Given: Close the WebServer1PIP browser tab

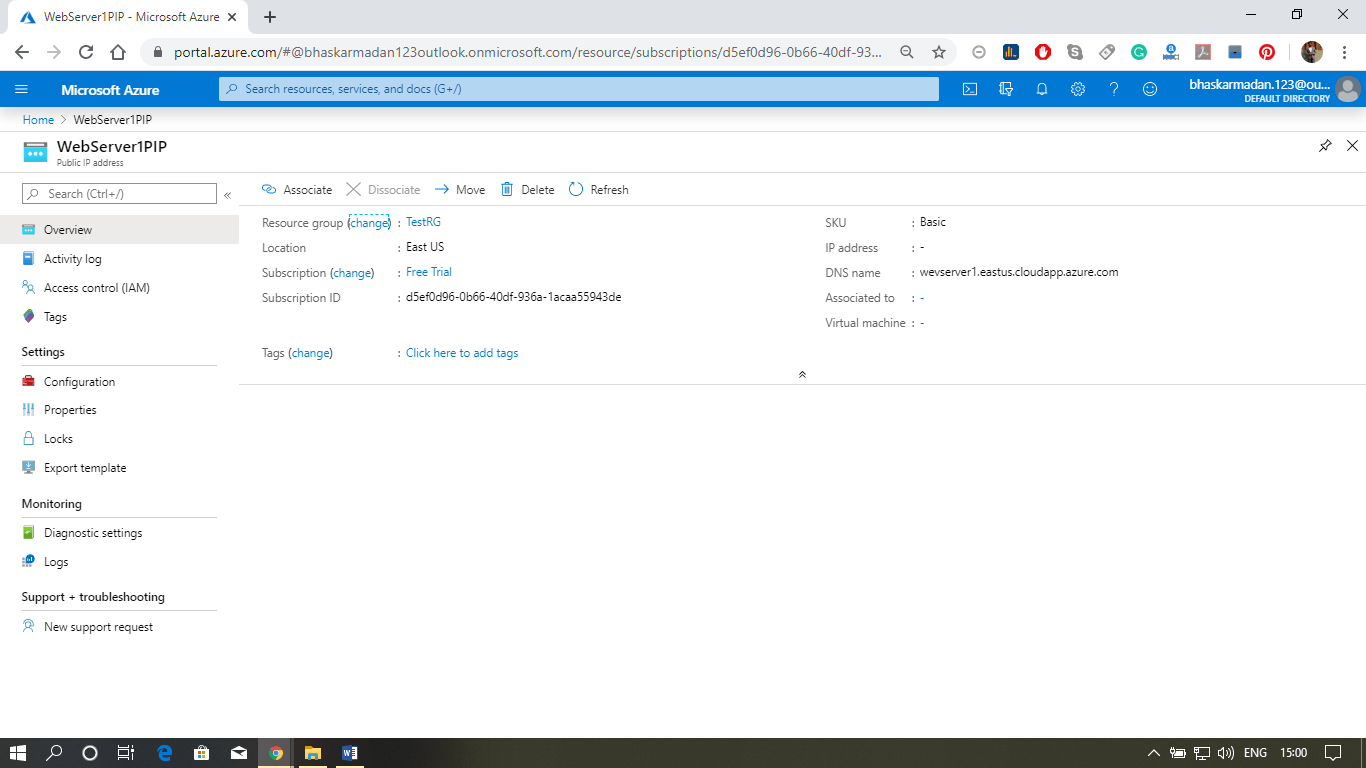Looking at the screenshot, I should [232, 17].
